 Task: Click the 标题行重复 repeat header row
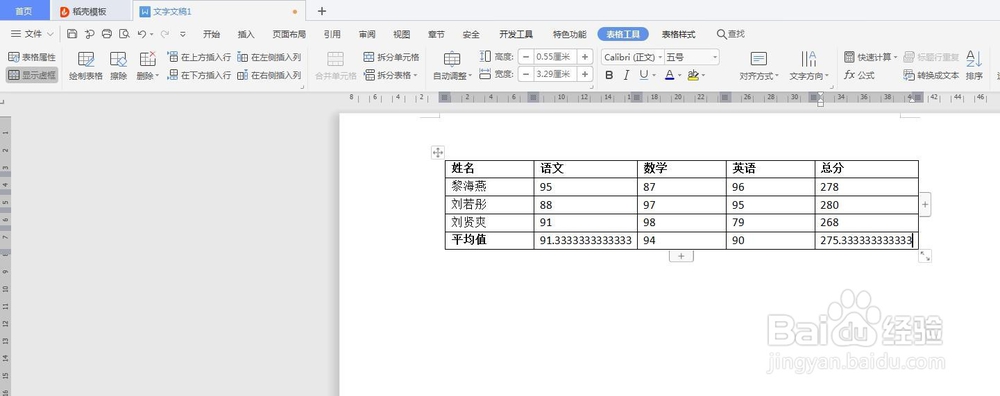pyautogui.click(x=932, y=57)
